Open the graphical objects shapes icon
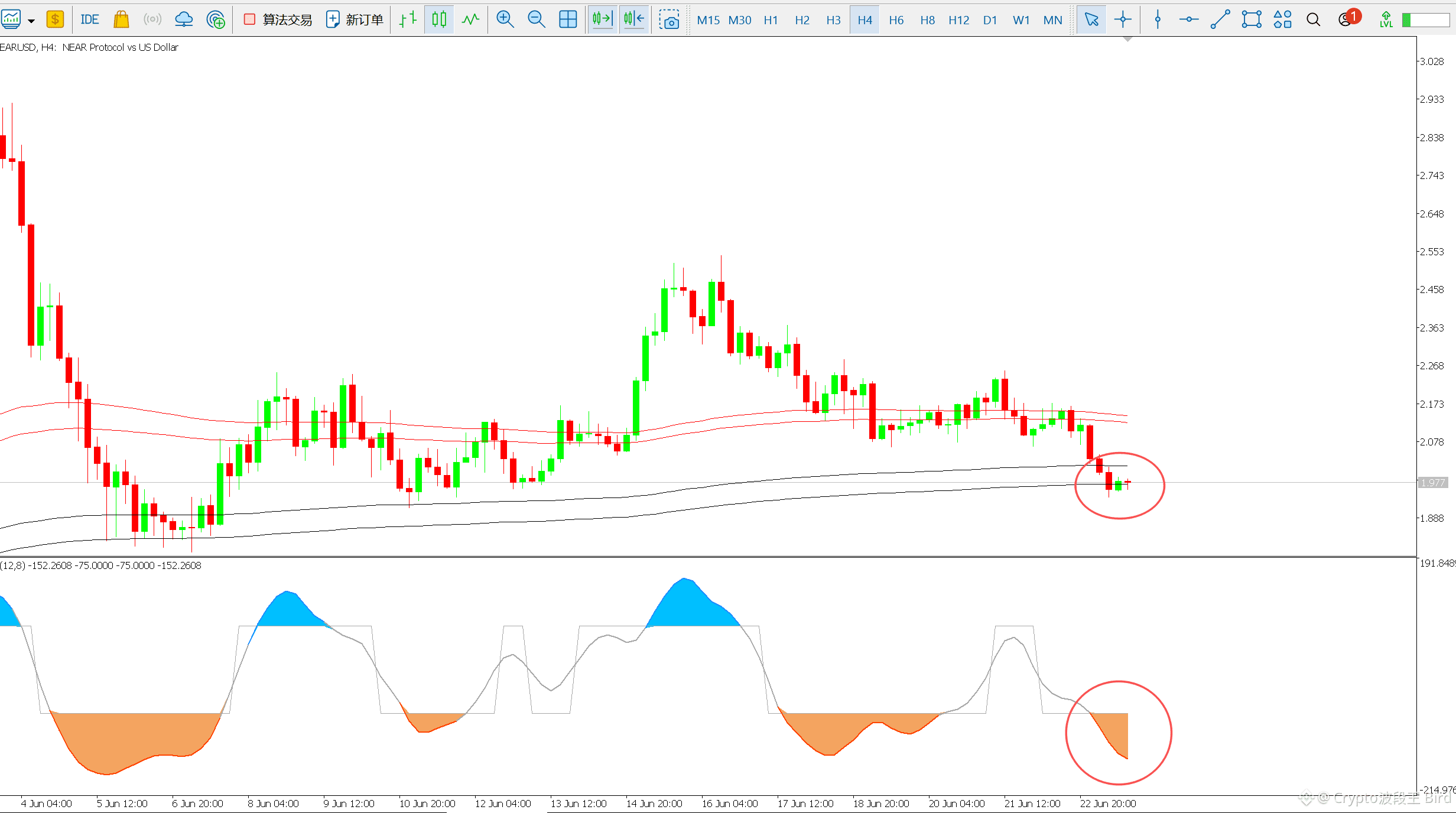The image size is (1456, 813). coord(1282,19)
